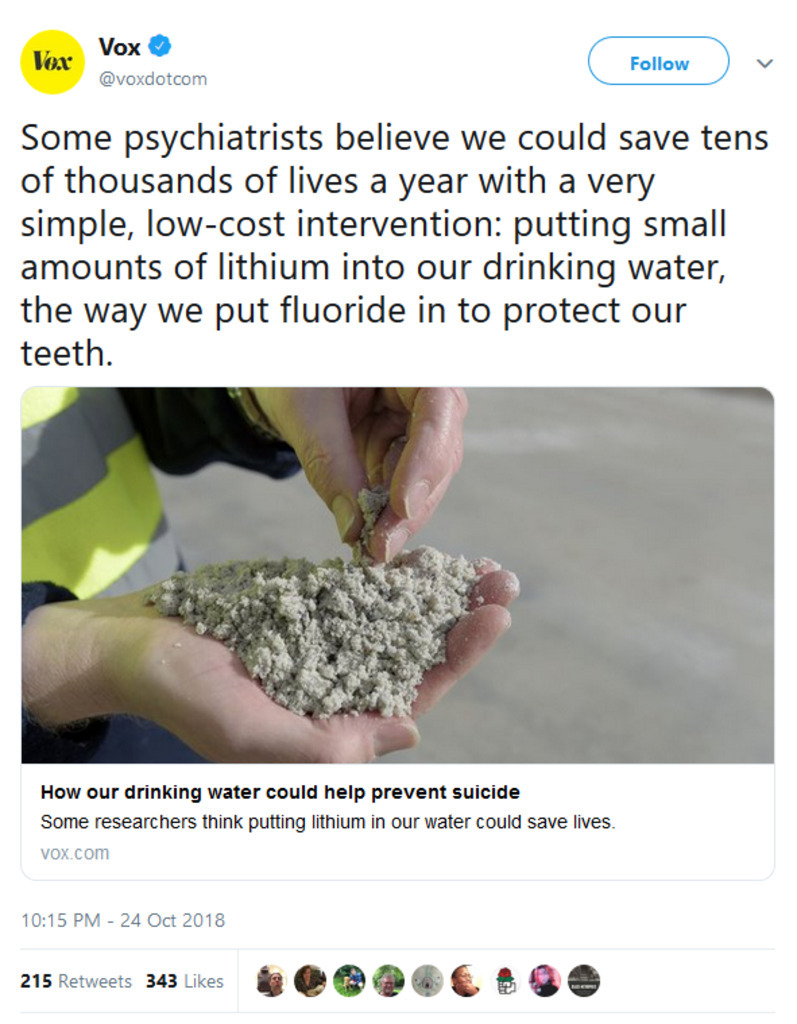The image size is (797, 1024).
Task: Click the blue verified badge next to Vox
Action: click(x=160, y=46)
